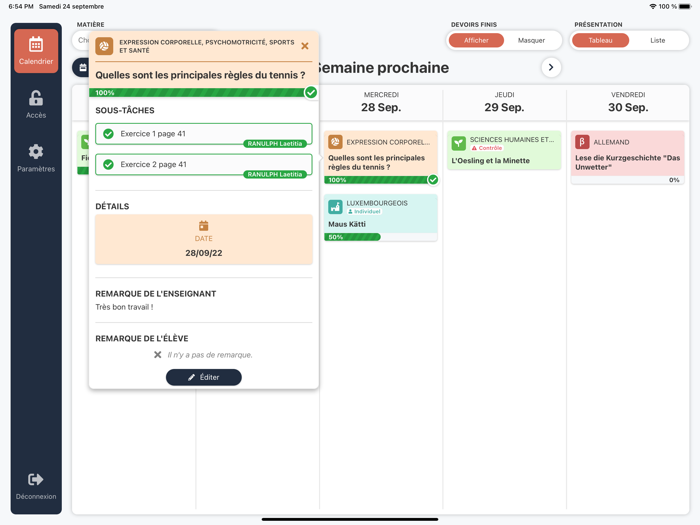Viewport: 700px width, 525px height.
Task: Click the Sciences Humaines subject icon
Action: 458,144
